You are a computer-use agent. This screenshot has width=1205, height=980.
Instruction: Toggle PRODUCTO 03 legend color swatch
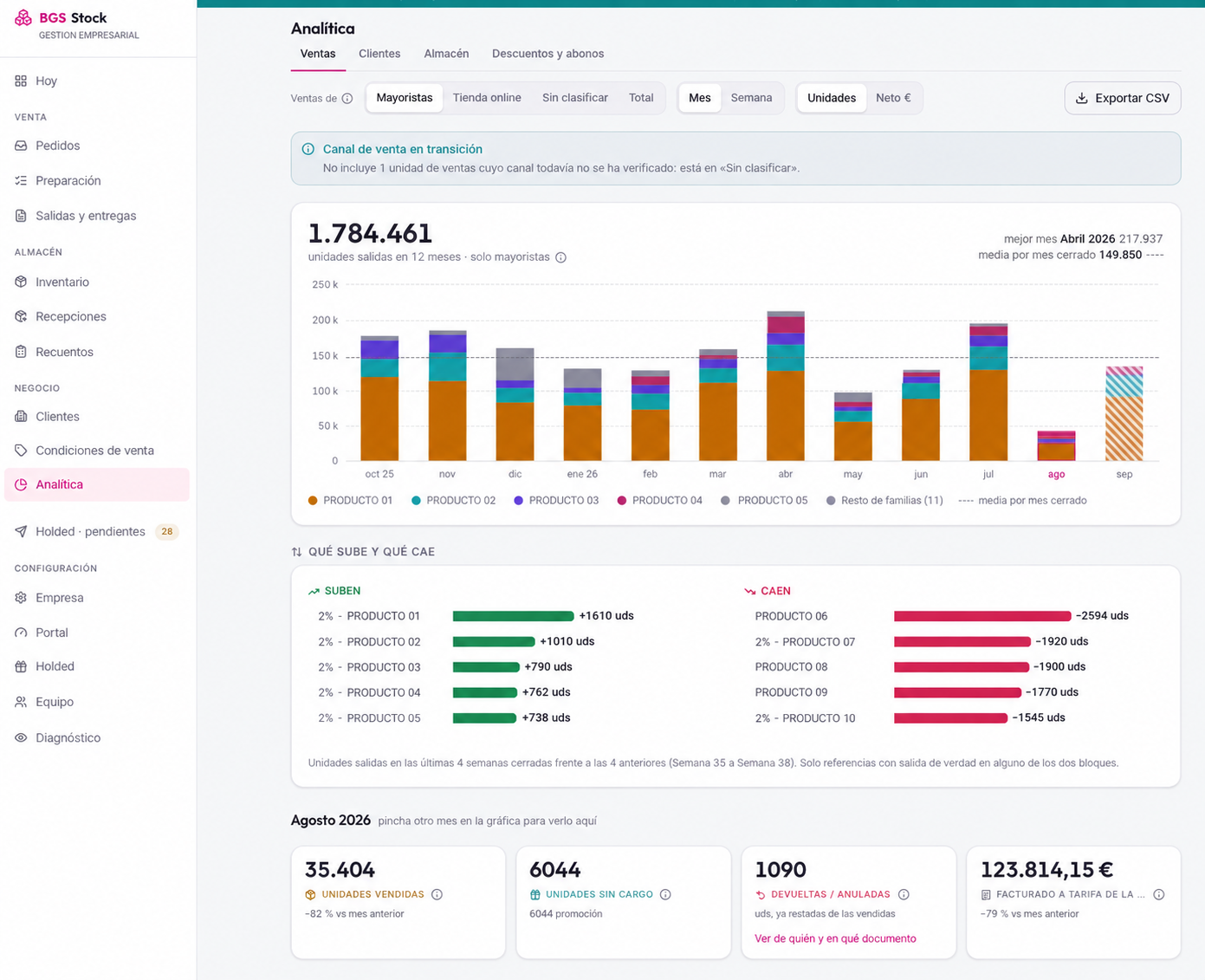click(x=518, y=501)
